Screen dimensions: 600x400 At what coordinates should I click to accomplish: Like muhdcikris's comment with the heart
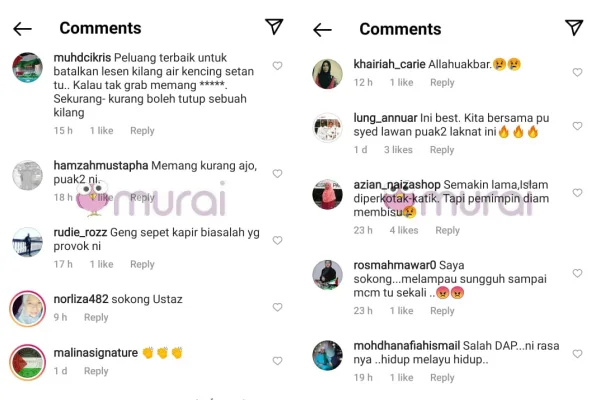pos(277,66)
